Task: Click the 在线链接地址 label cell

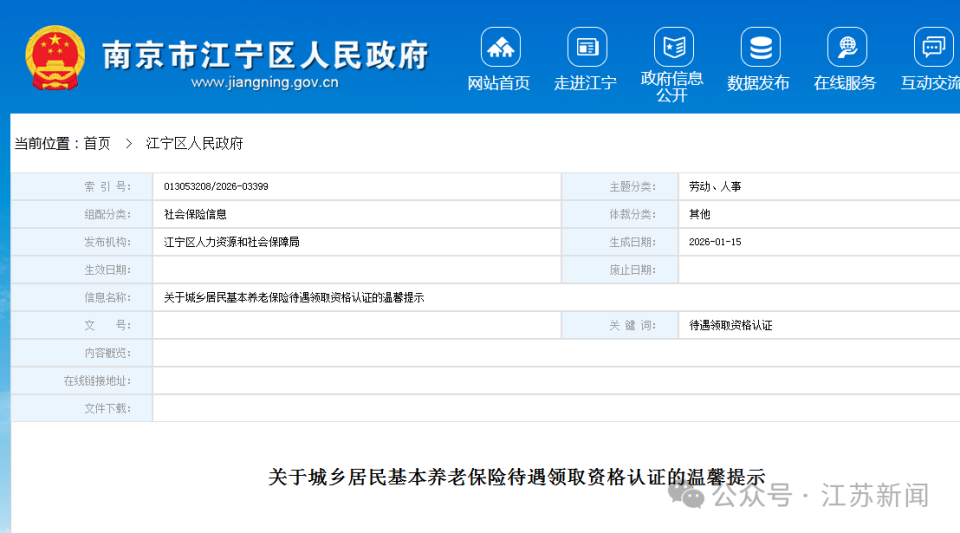Action: [x=81, y=381]
